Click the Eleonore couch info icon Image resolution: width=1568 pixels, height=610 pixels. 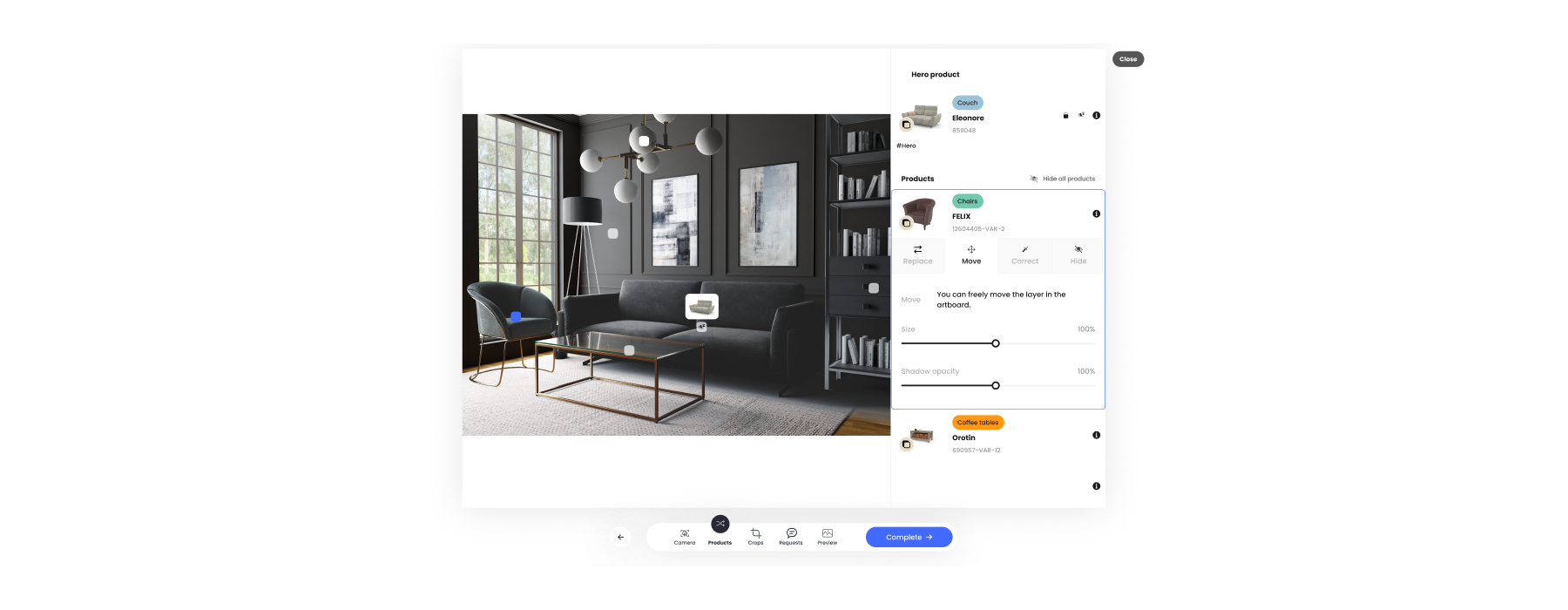1096,115
